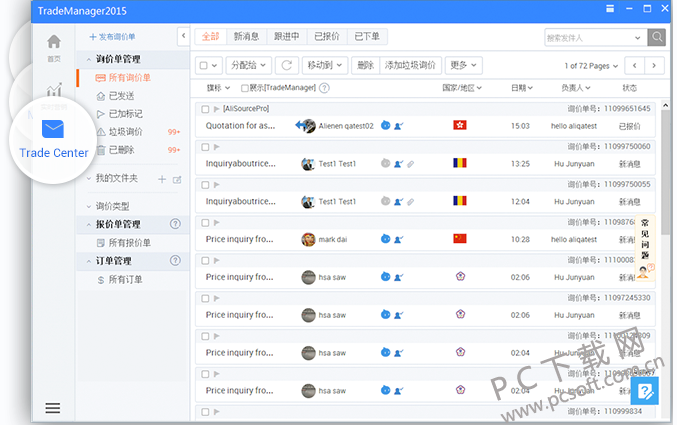Open 所有订单 item

125,280
